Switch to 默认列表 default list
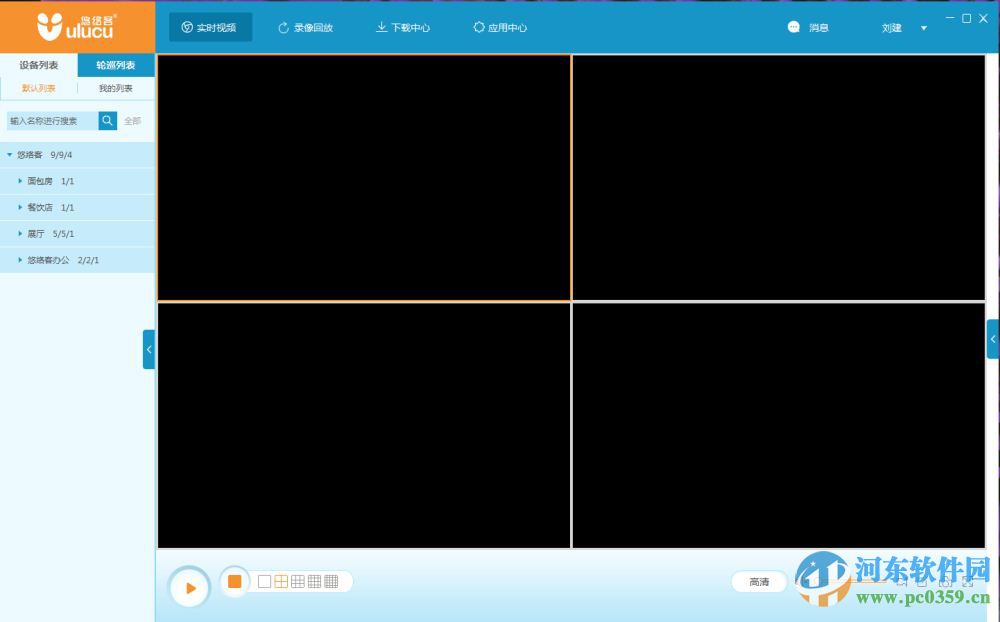This screenshot has width=1000, height=622. (39, 88)
